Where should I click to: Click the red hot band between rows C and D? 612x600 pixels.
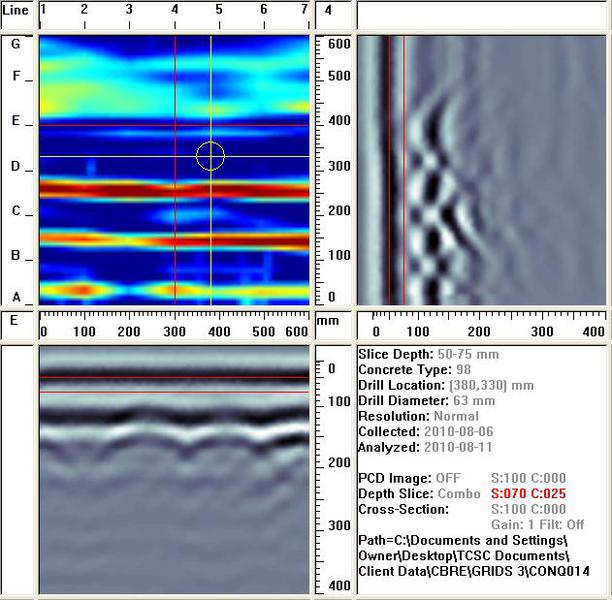tap(174, 190)
